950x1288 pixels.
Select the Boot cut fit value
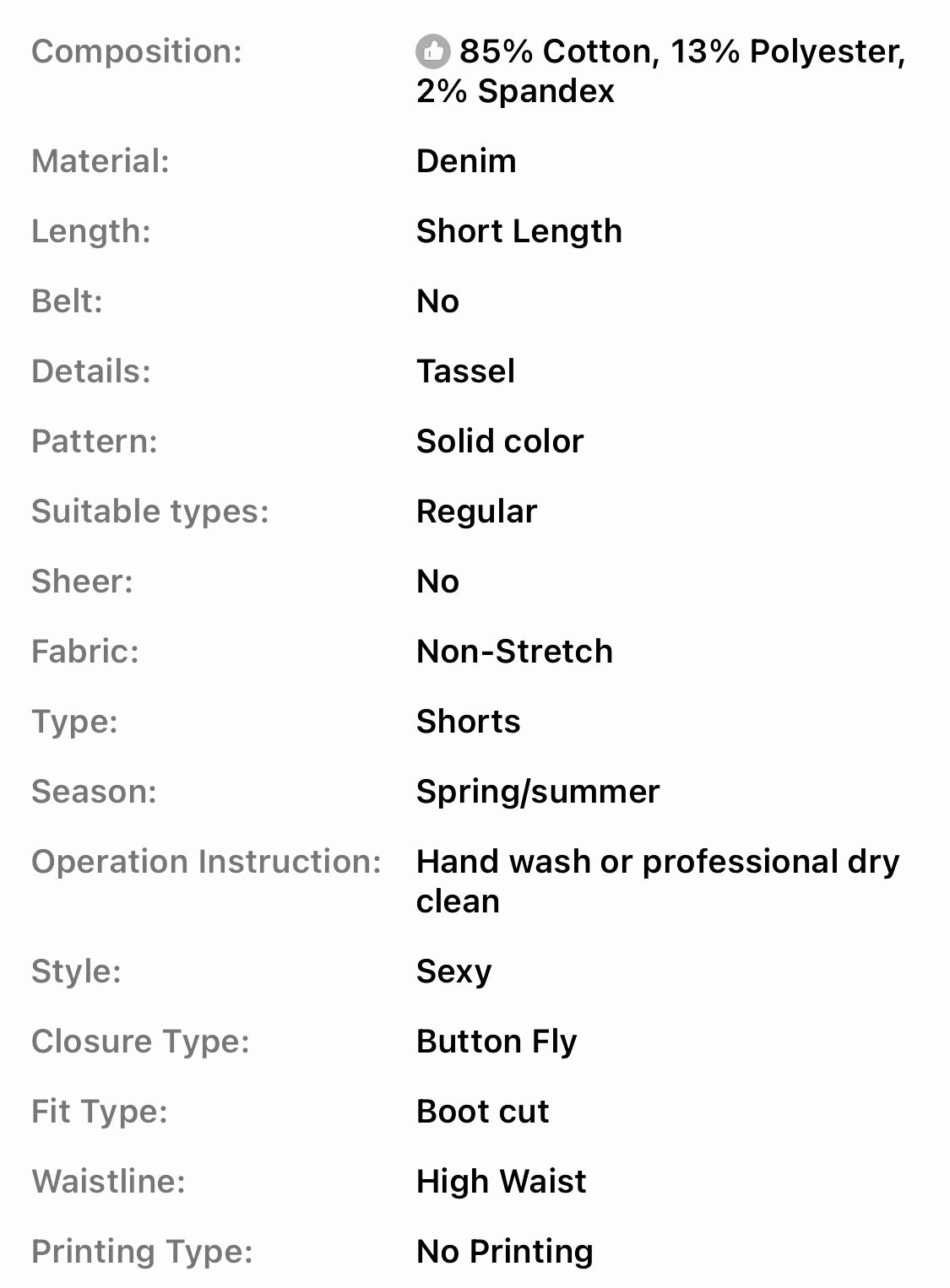[x=482, y=1111]
